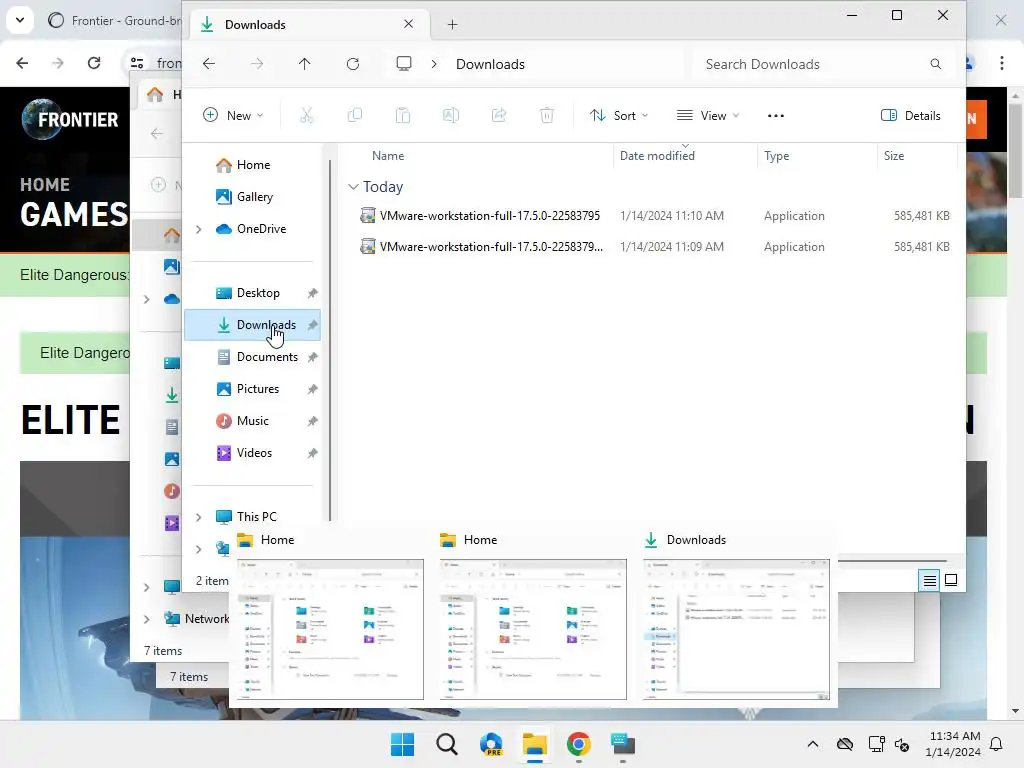Switch to large thumbnails view in status bar
The width and height of the screenshot is (1024, 768).
[x=952, y=580]
